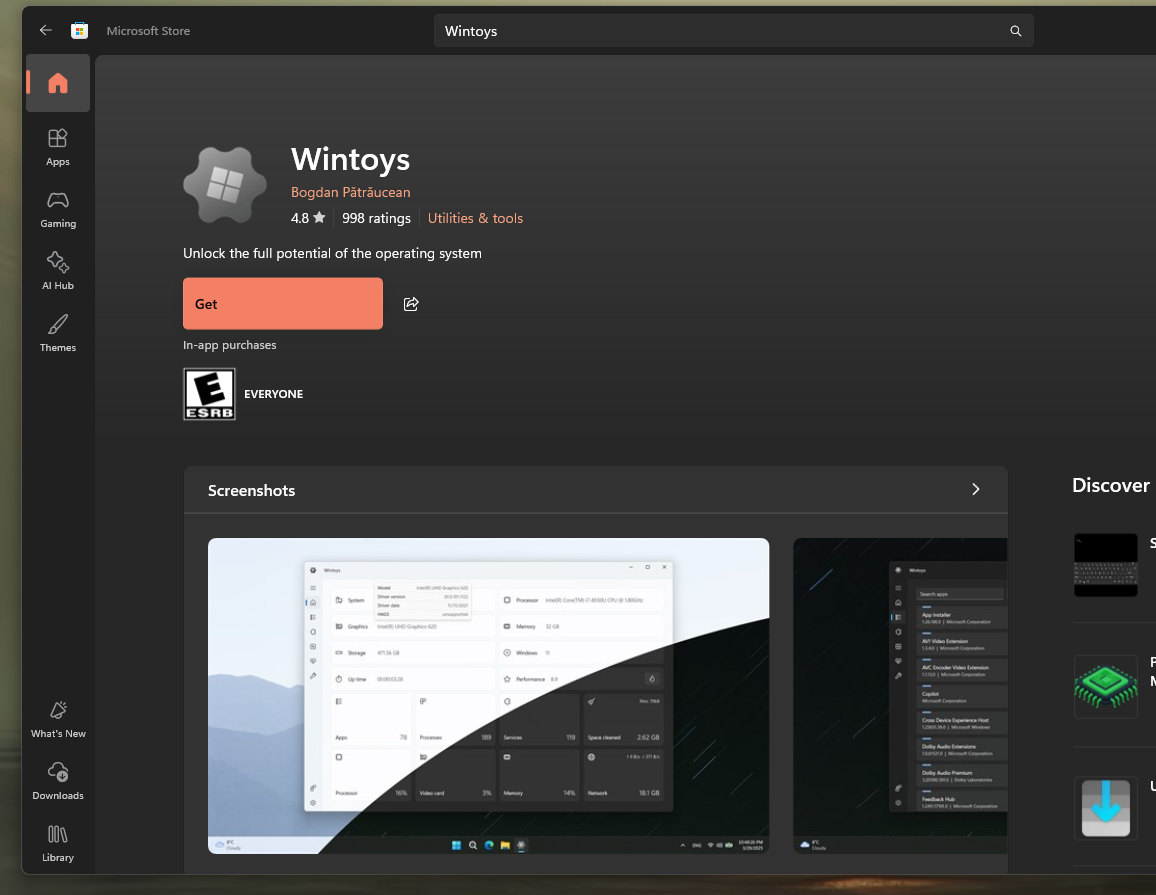
Task: Open the first light-theme Wintoys screenshot
Action: pos(488,696)
